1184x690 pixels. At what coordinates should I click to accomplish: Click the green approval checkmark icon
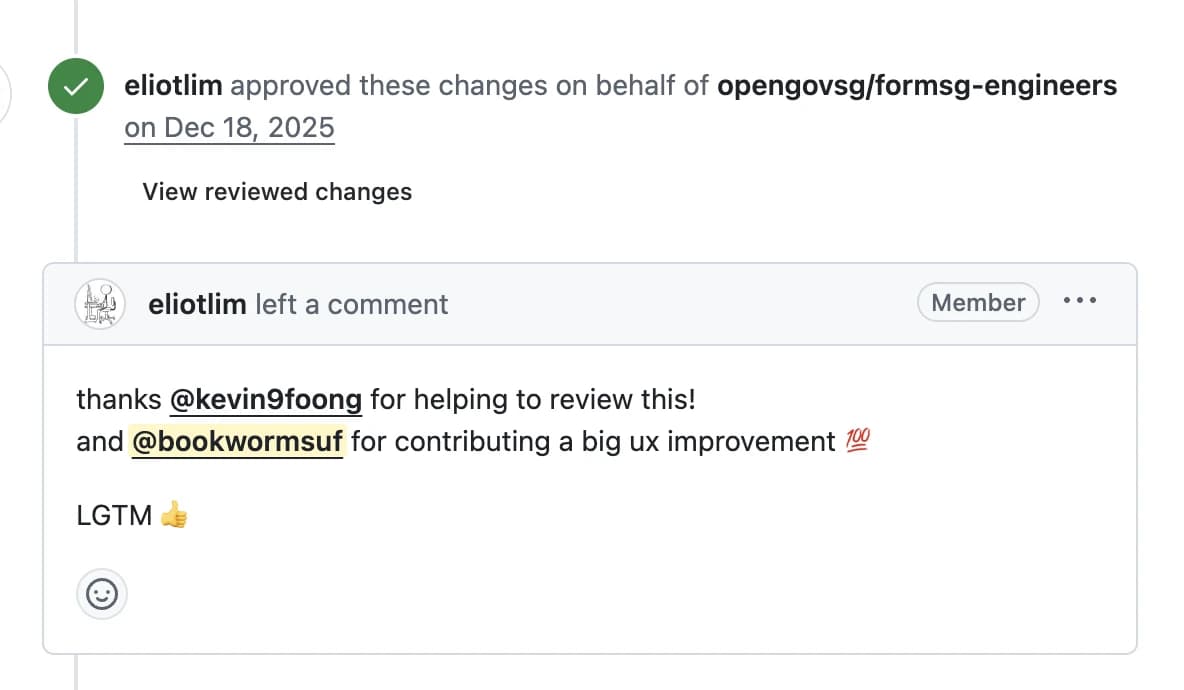coord(76,86)
